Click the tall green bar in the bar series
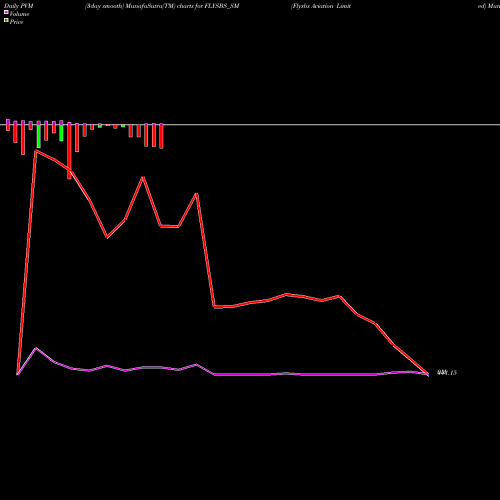This screenshot has width=500, height=500. (x=39, y=136)
